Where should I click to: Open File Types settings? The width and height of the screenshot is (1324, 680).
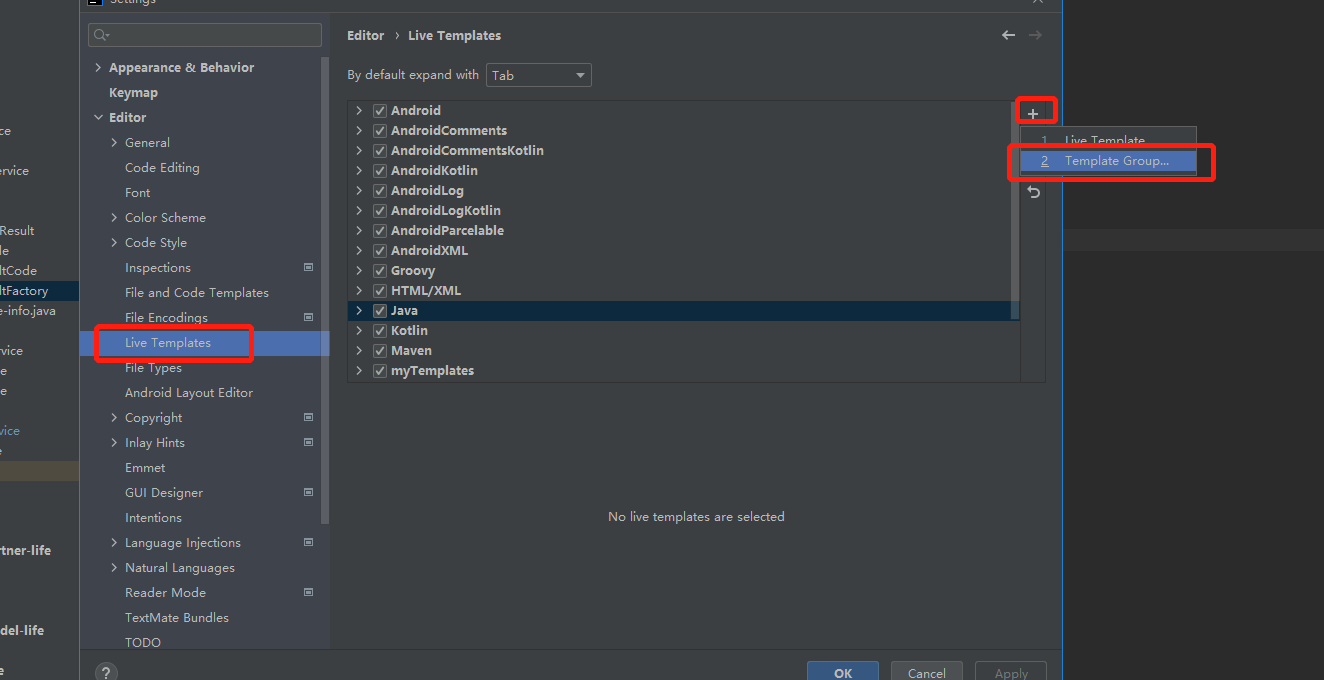point(153,367)
